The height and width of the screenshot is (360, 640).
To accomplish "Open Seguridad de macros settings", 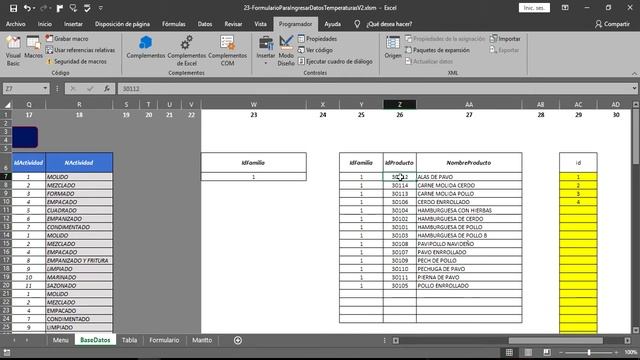I will (76, 62).
